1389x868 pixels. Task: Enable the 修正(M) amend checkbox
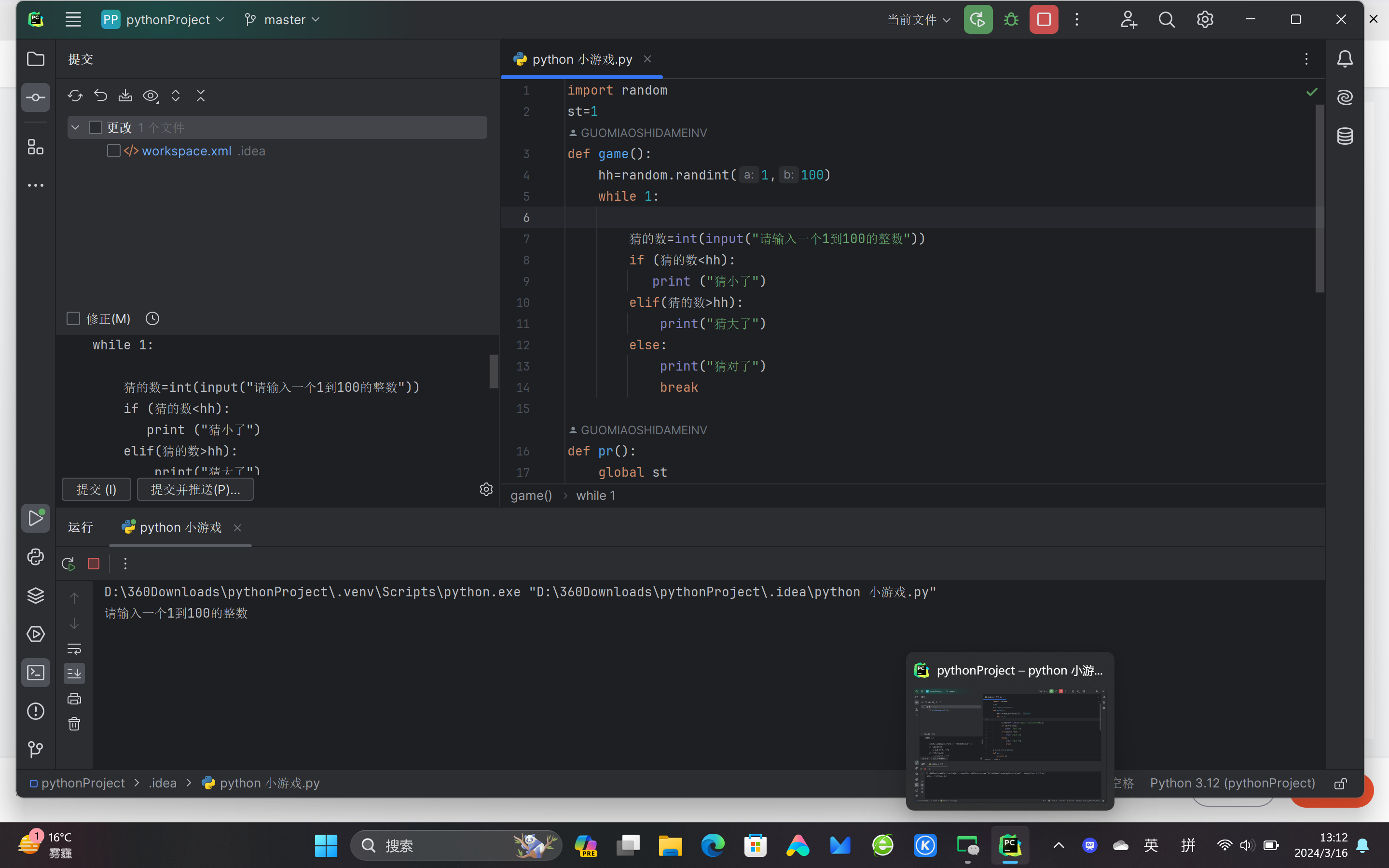click(73, 318)
